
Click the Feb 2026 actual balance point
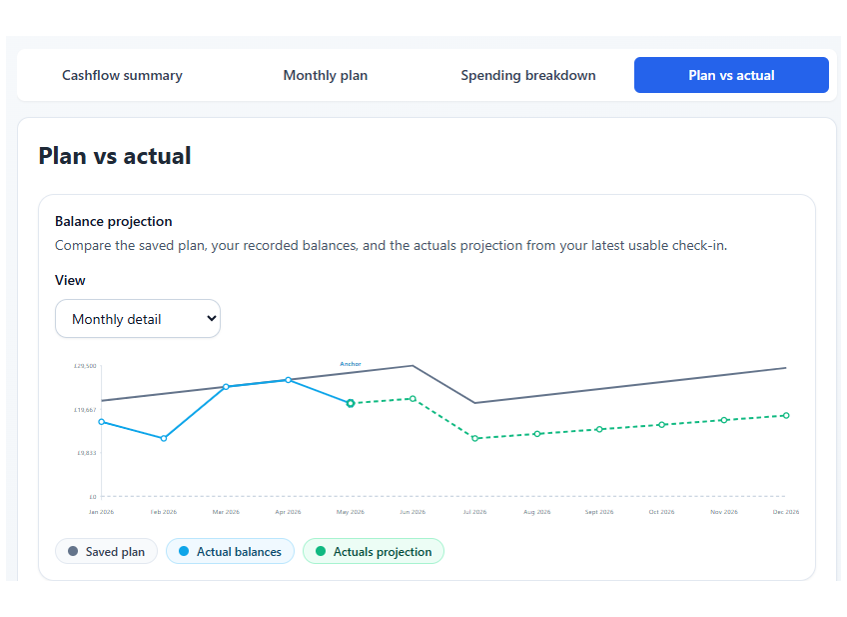(x=164, y=438)
